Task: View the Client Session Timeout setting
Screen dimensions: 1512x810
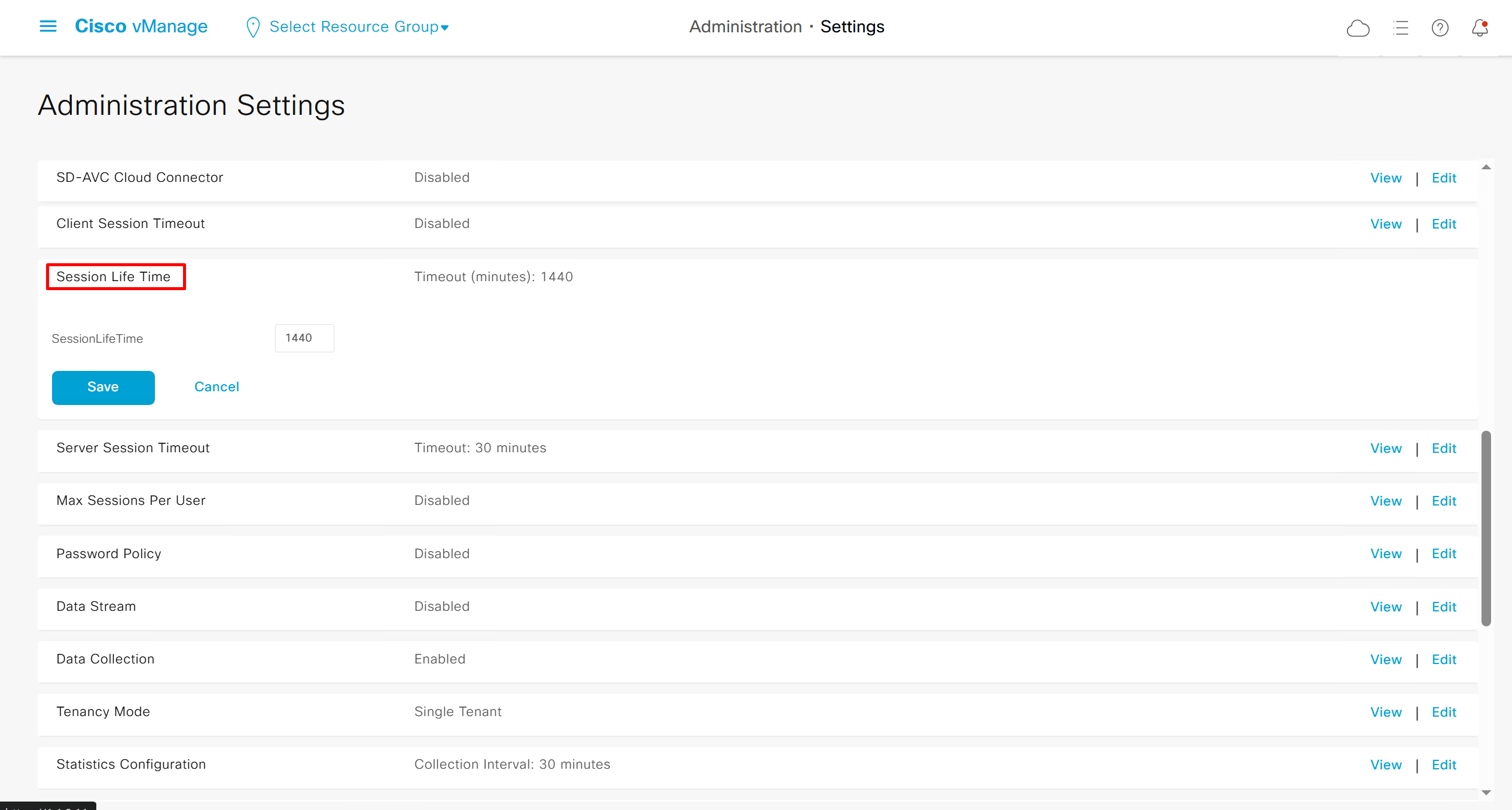Action: click(x=1385, y=224)
